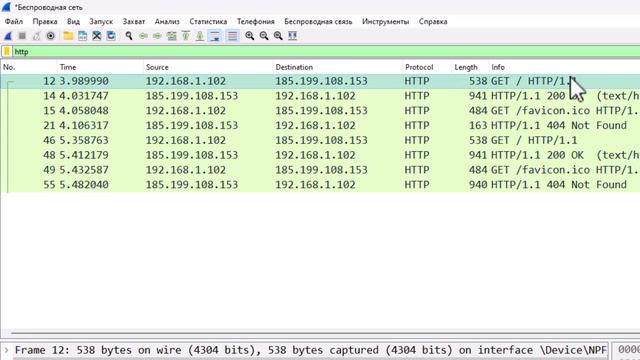Sort by the Source column header
640x360 pixels.
pyautogui.click(x=208, y=67)
